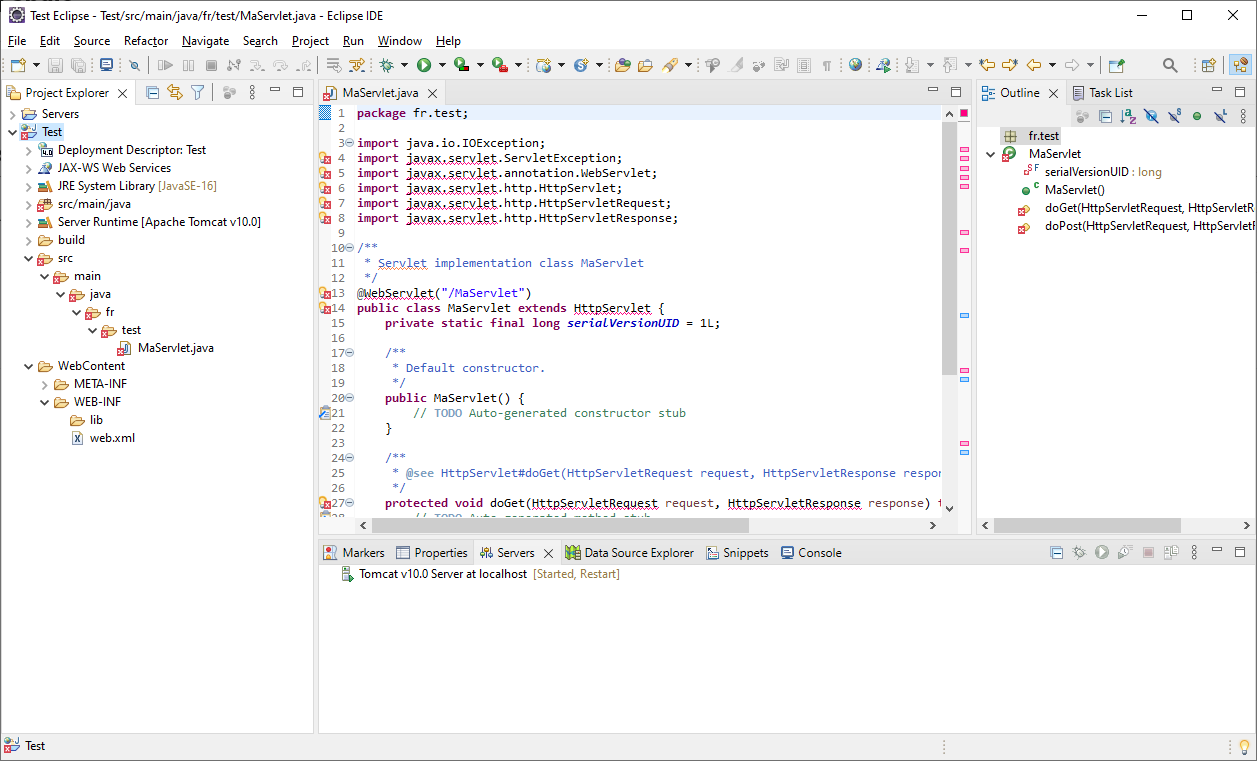
Task: Open the Window menu
Action: point(400,41)
